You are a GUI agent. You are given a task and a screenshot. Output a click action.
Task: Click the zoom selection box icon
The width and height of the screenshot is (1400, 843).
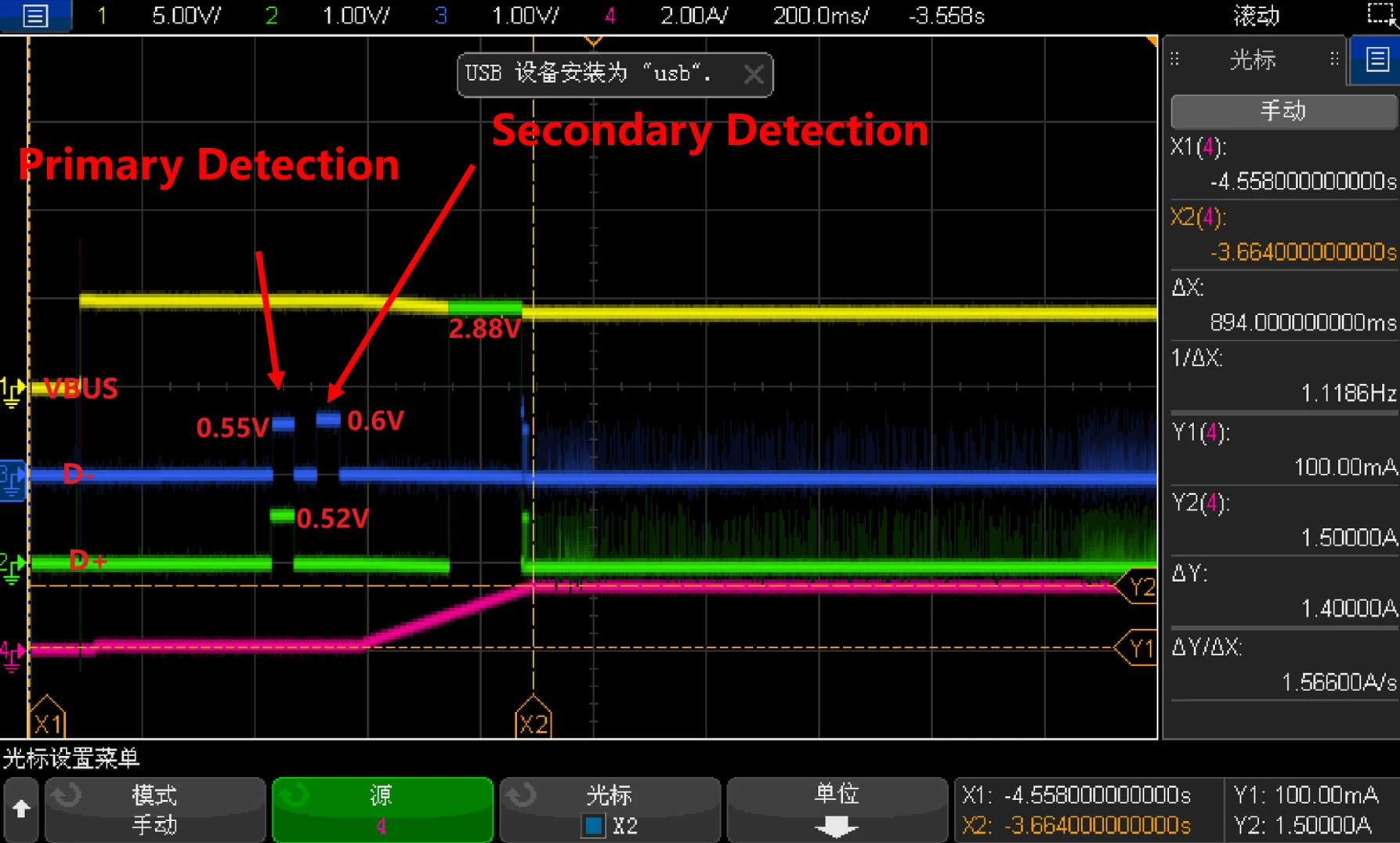tap(1382, 14)
